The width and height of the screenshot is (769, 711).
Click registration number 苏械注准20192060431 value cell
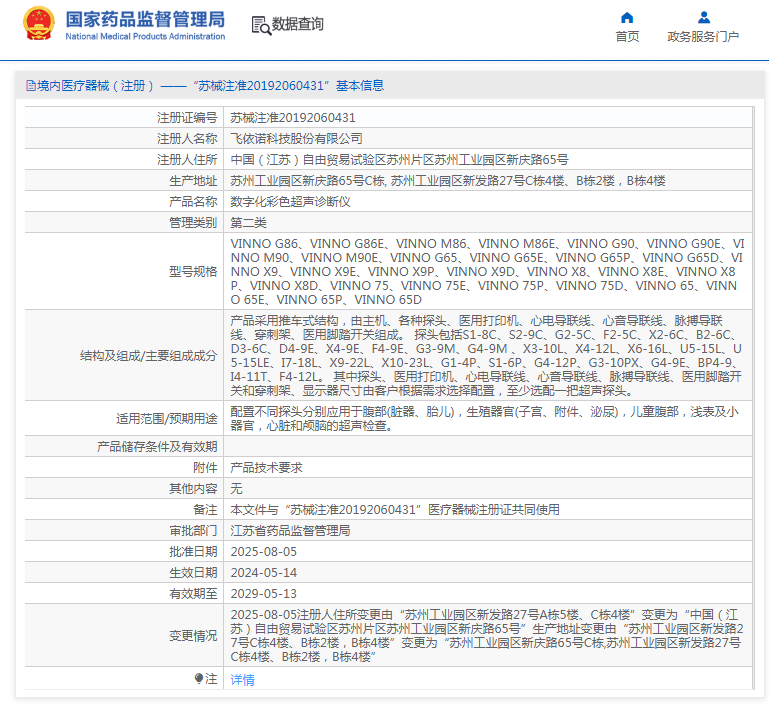293,118
